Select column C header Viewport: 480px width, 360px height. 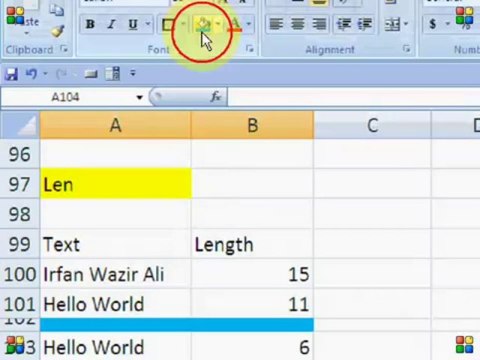coord(372,125)
